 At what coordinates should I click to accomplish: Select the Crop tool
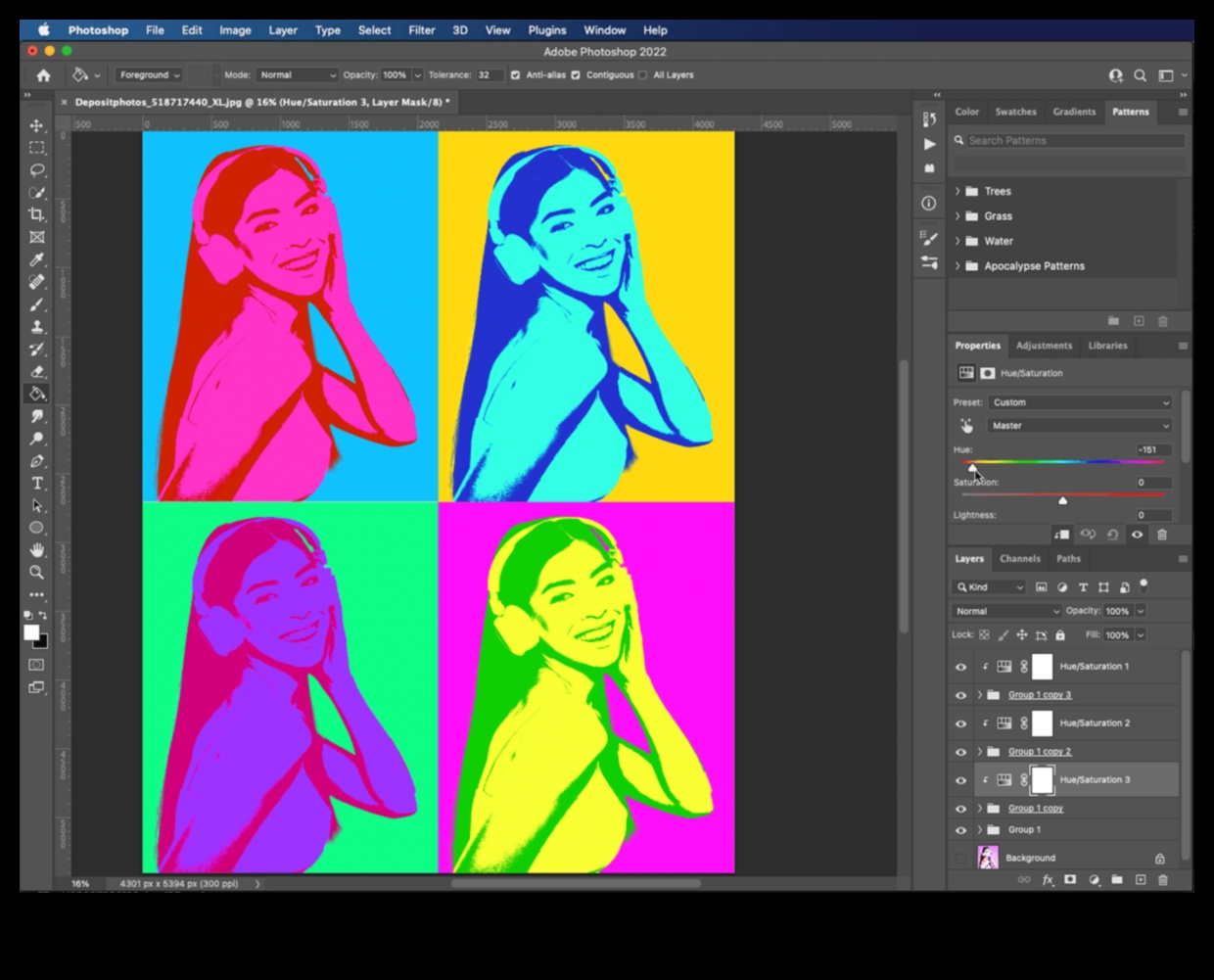[x=37, y=215]
